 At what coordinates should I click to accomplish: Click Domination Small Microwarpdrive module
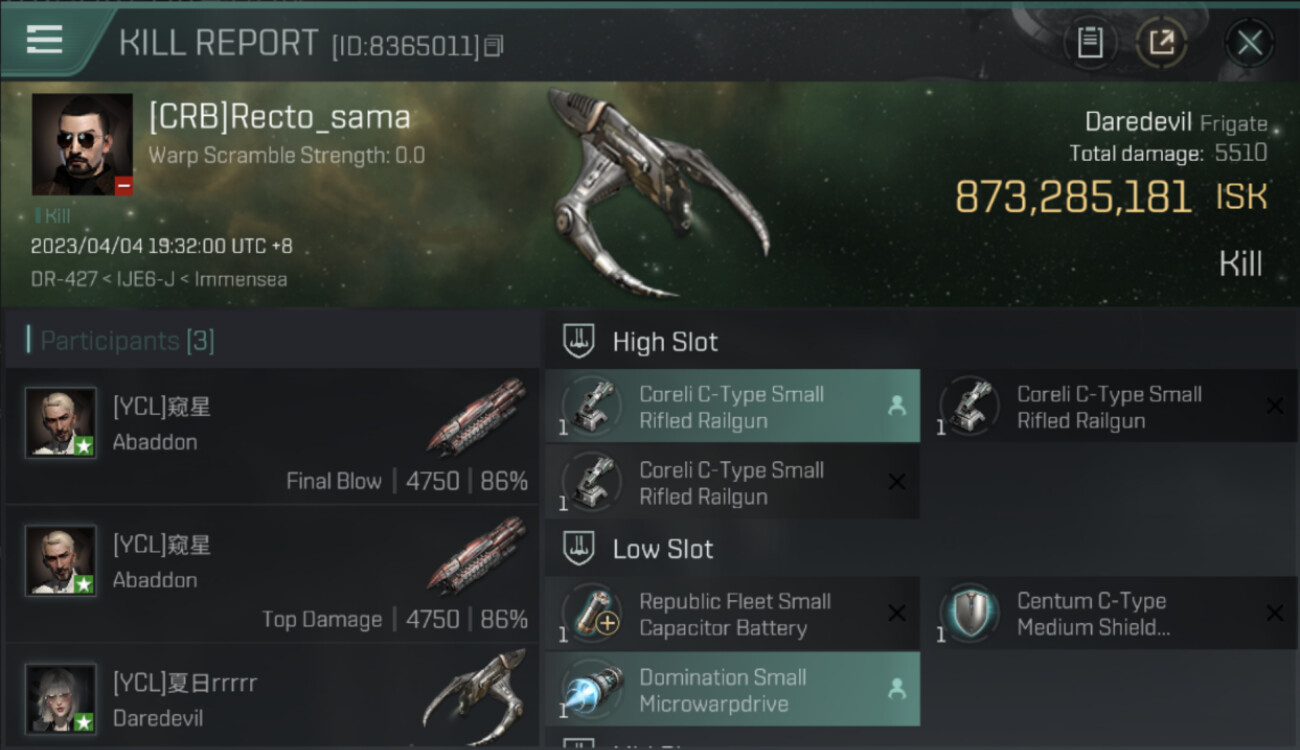coord(732,690)
